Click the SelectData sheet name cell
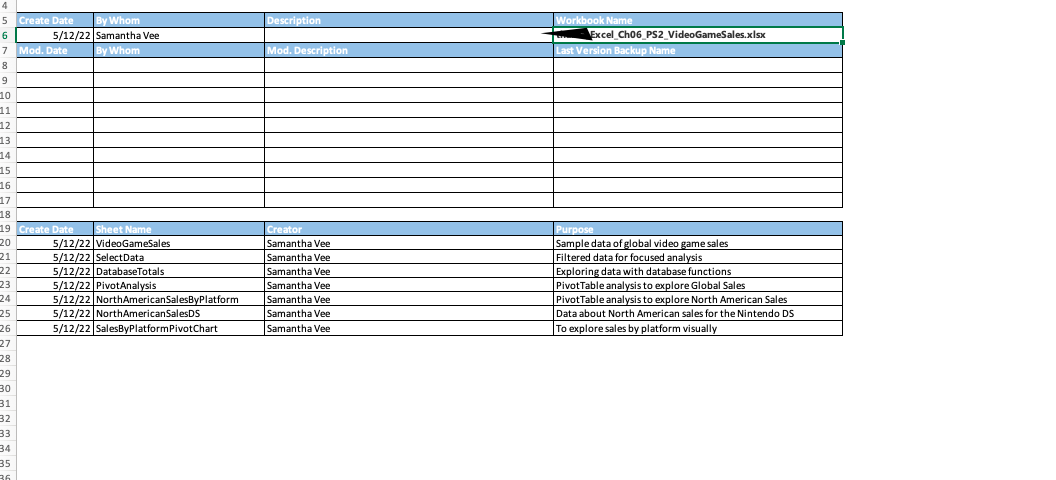Image resolution: width=1056 pixels, height=480 pixels. pyautogui.click(x=179, y=257)
